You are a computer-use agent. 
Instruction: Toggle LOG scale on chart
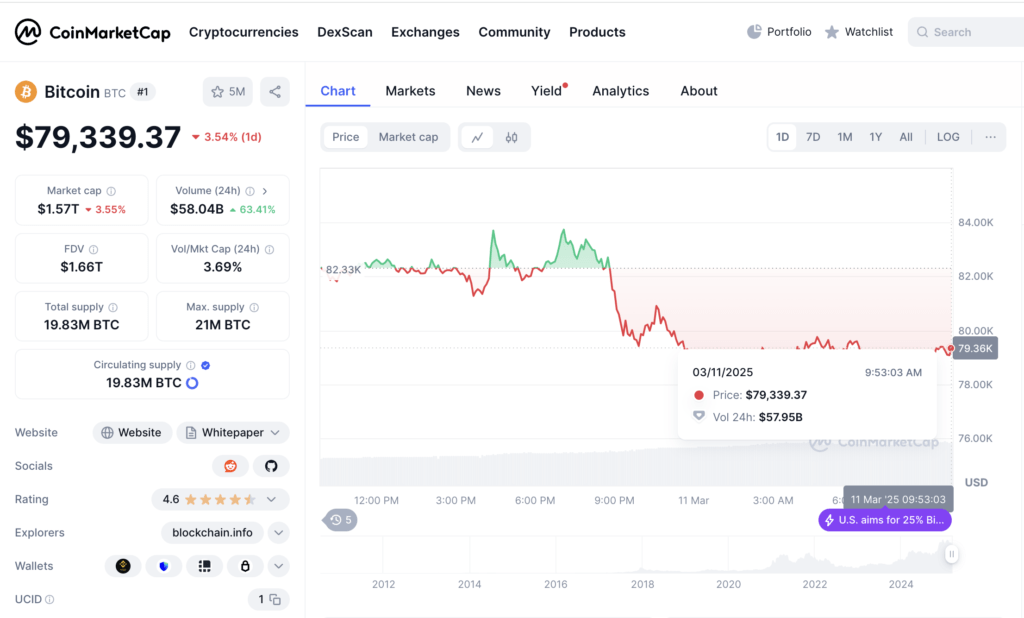(948, 137)
